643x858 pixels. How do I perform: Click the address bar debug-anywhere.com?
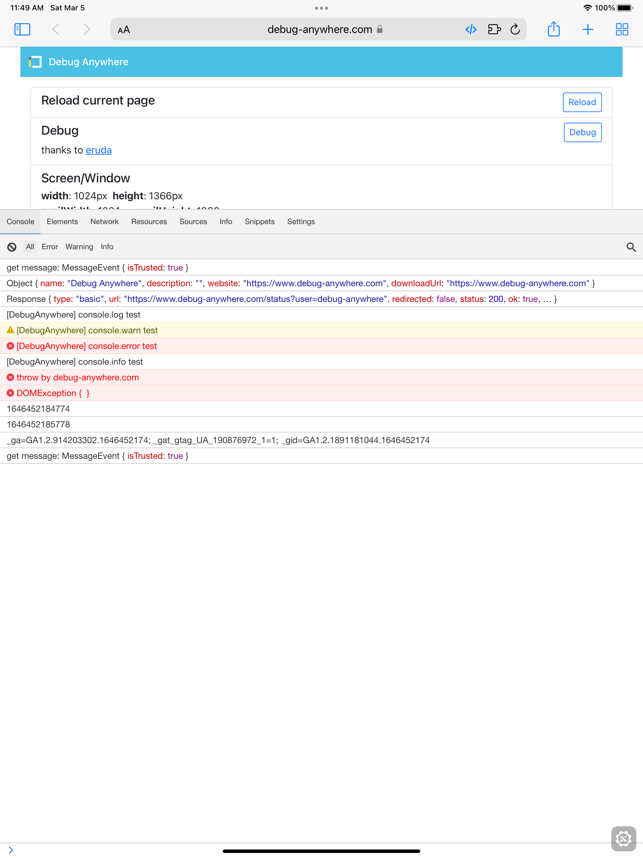318,30
